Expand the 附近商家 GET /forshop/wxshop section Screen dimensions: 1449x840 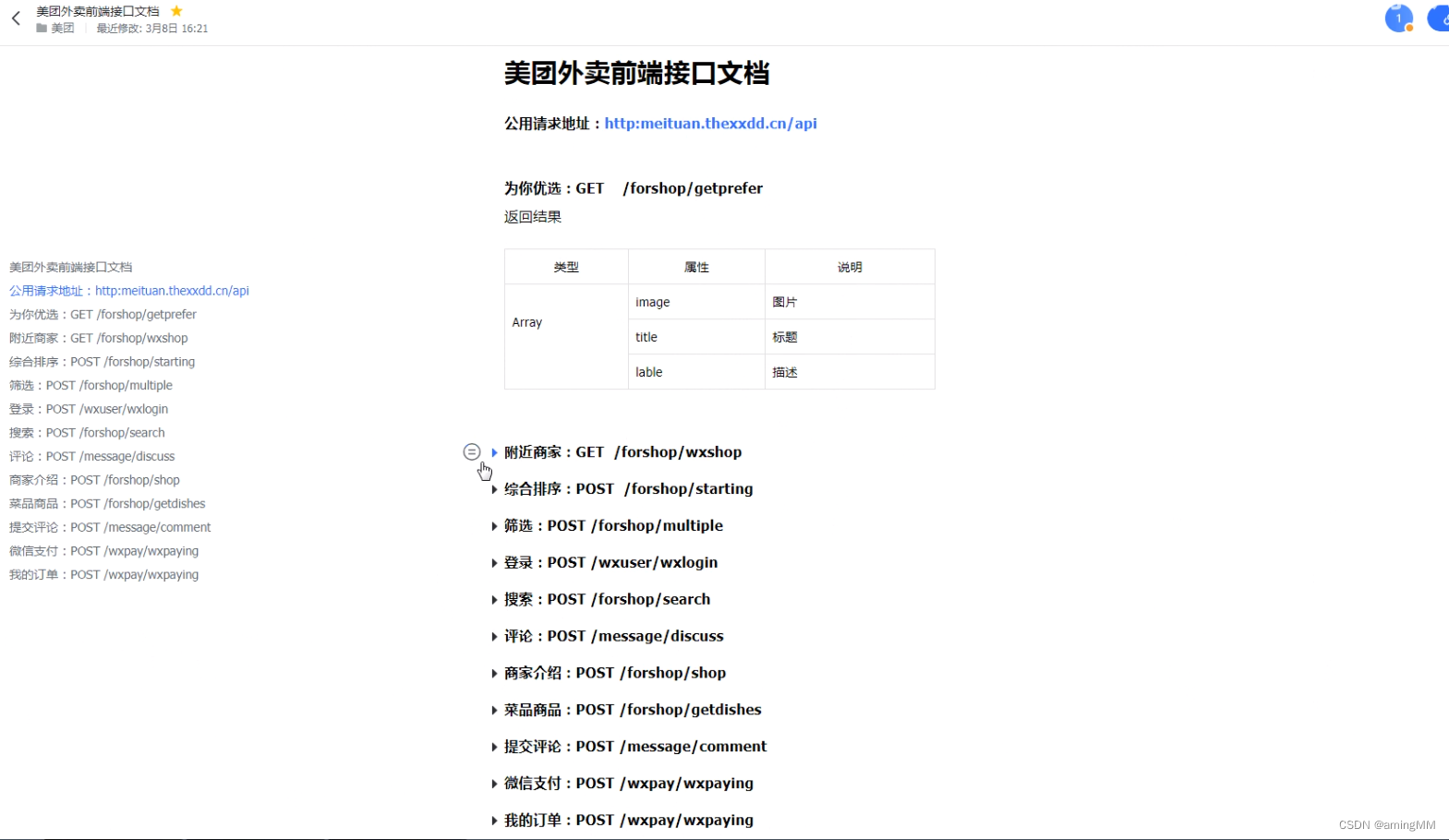pos(494,452)
